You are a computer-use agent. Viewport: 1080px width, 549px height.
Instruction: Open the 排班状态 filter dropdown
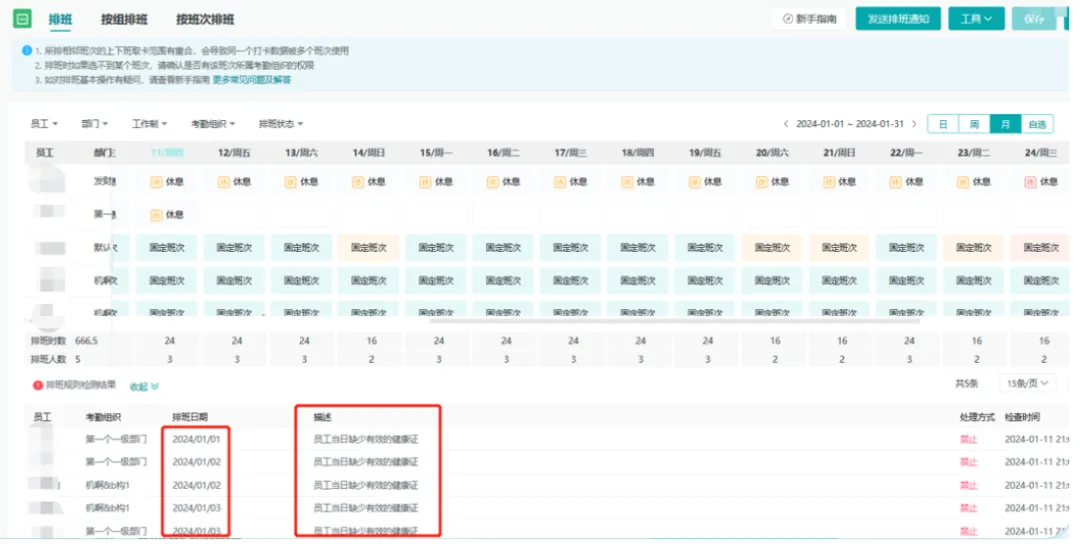(281, 124)
